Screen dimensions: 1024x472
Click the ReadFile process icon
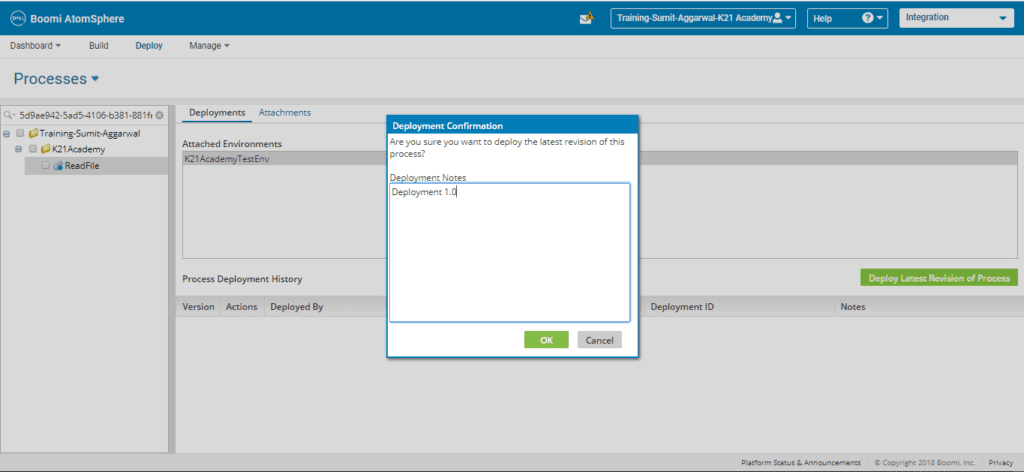tap(58, 166)
